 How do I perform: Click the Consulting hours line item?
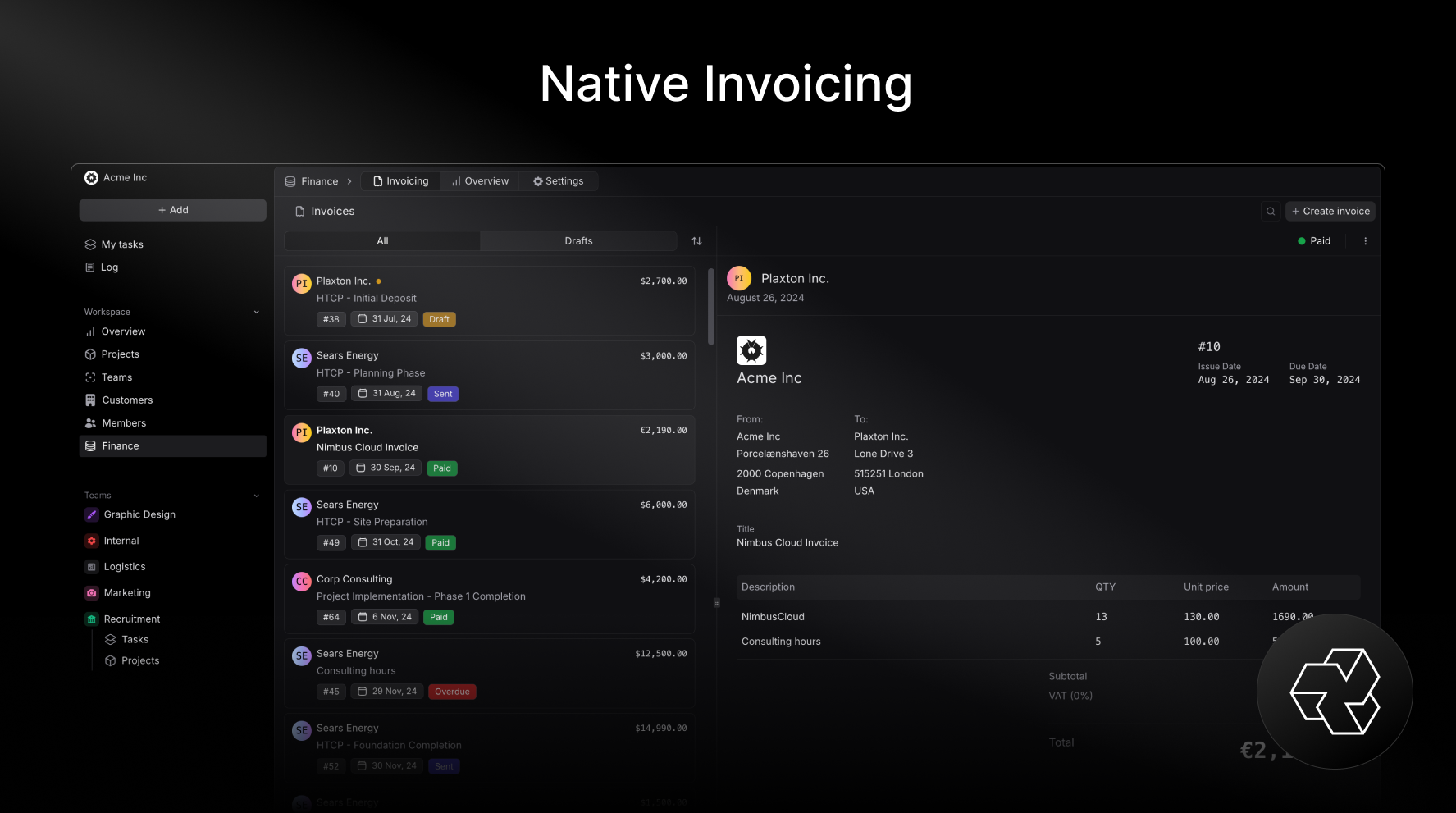tap(781, 642)
